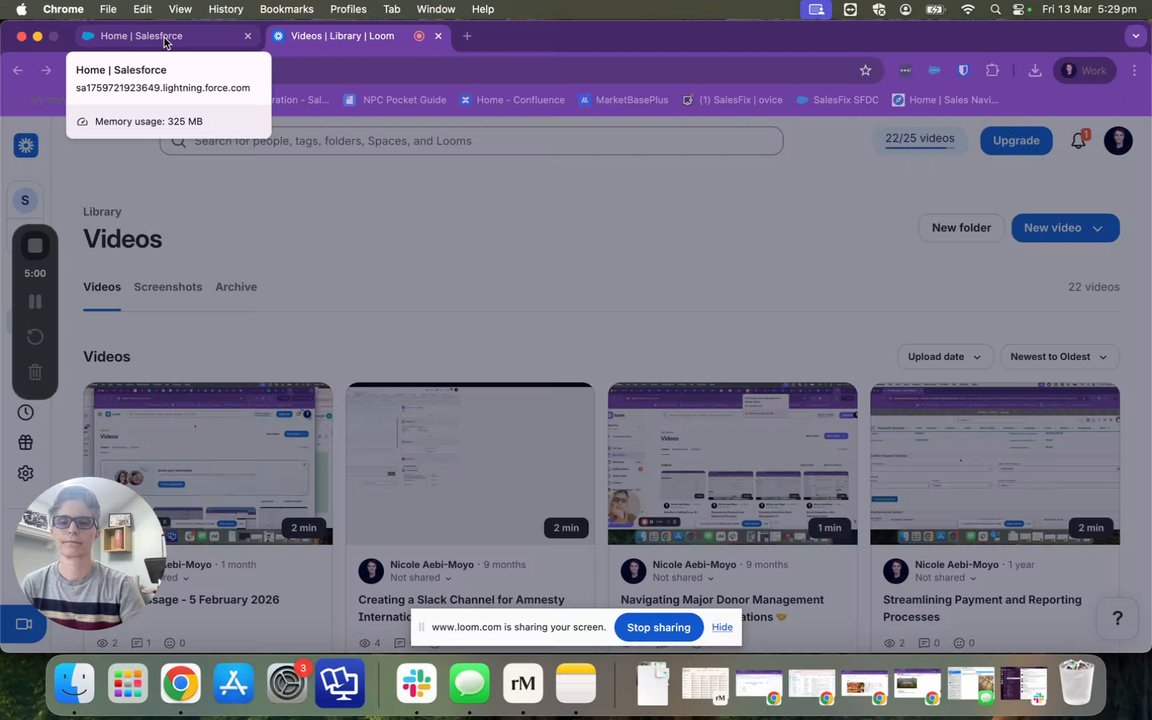Open System Settings in the dock
Screen dimensions: 1152x720
point(287,683)
